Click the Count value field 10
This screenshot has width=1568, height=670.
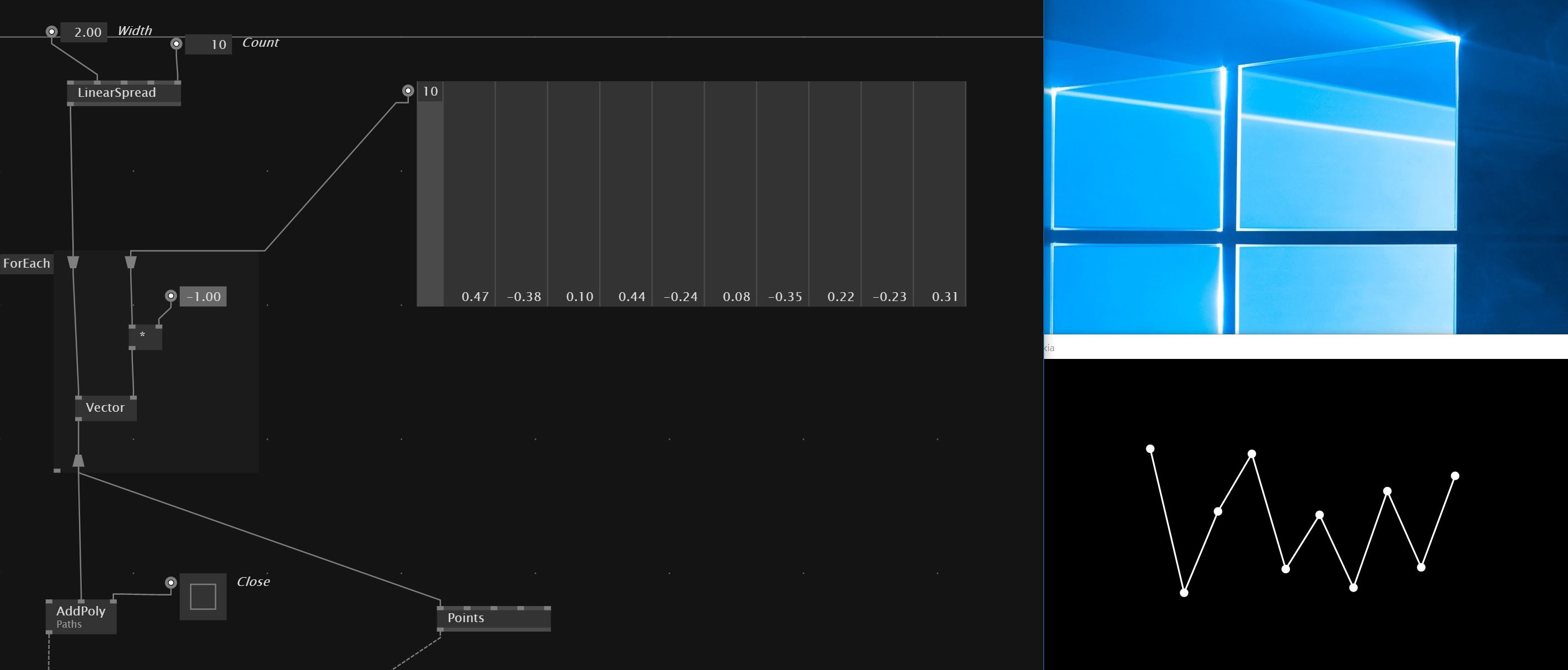coord(208,45)
